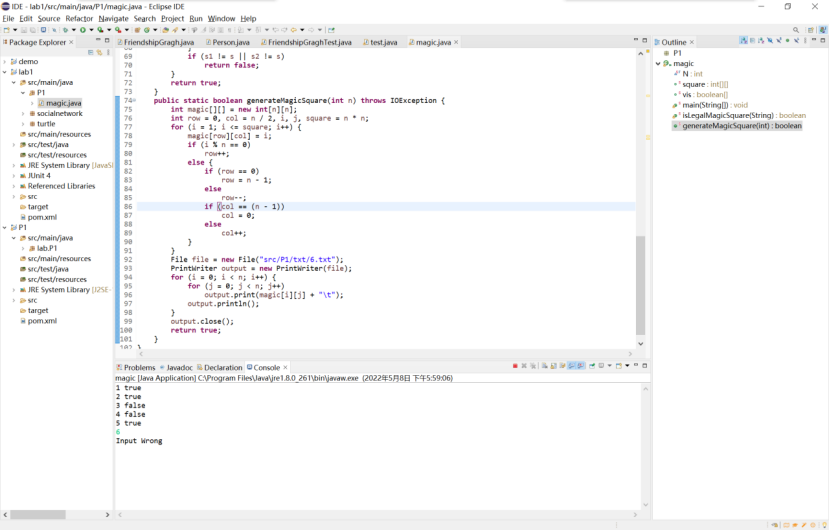Click the Back navigation arrow in toolbar
Image resolution: width=830 pixels, height=530 pixels.
coord(293,30)
